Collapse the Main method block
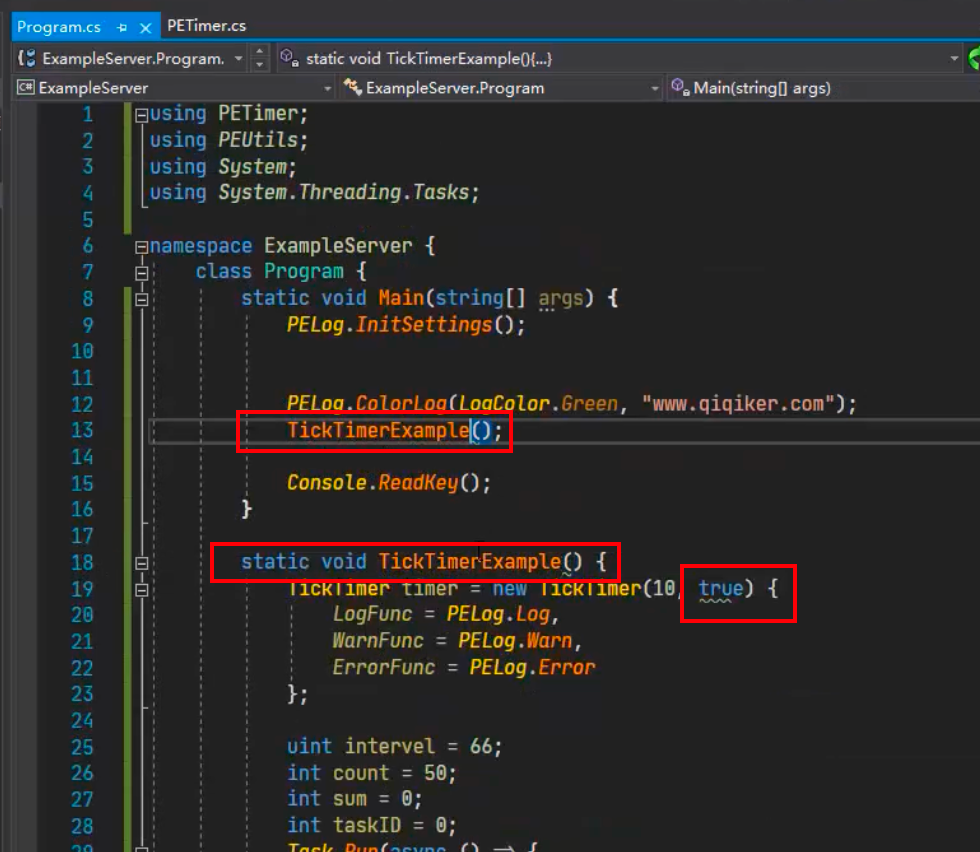 point(142,299)
